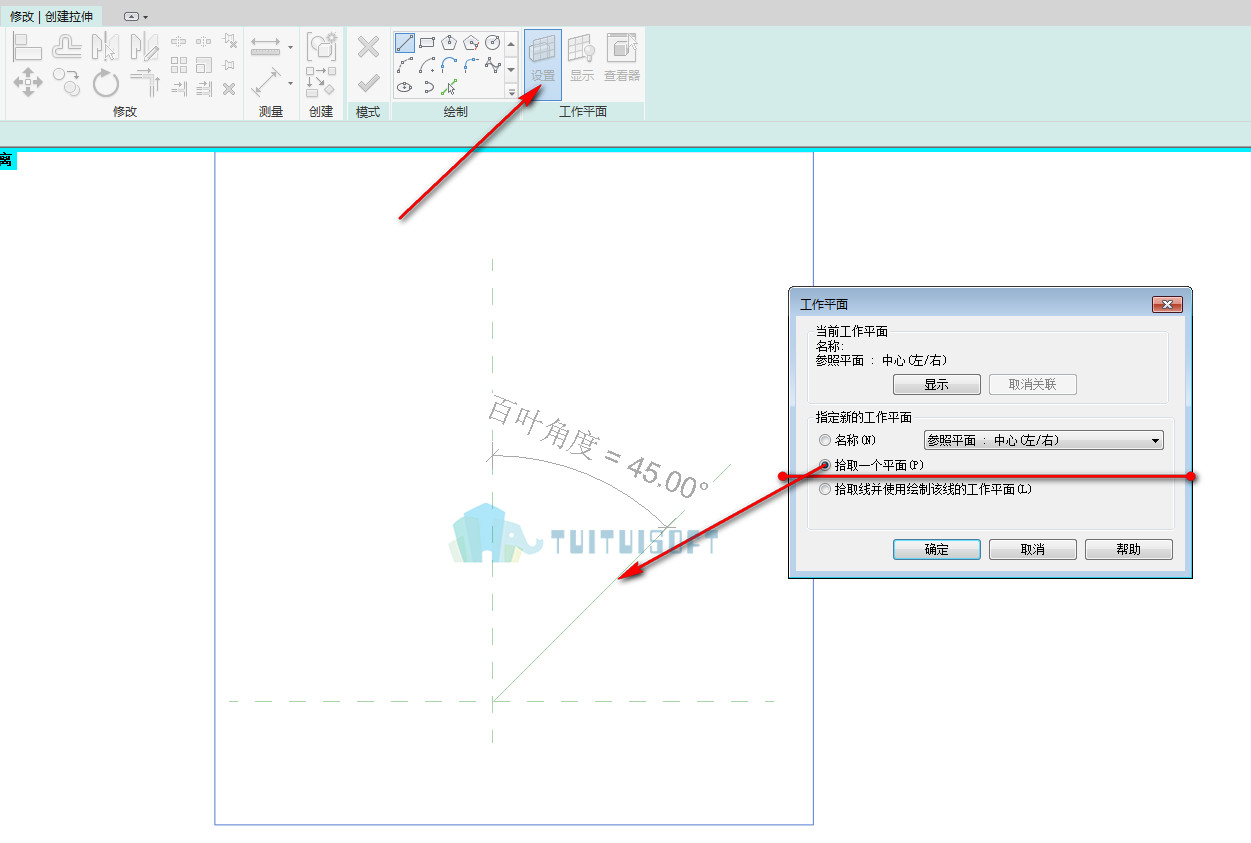Use Mirror - Draw Axis tool
The height and width of the screenshot is (843, 1251).
point(145,47)
